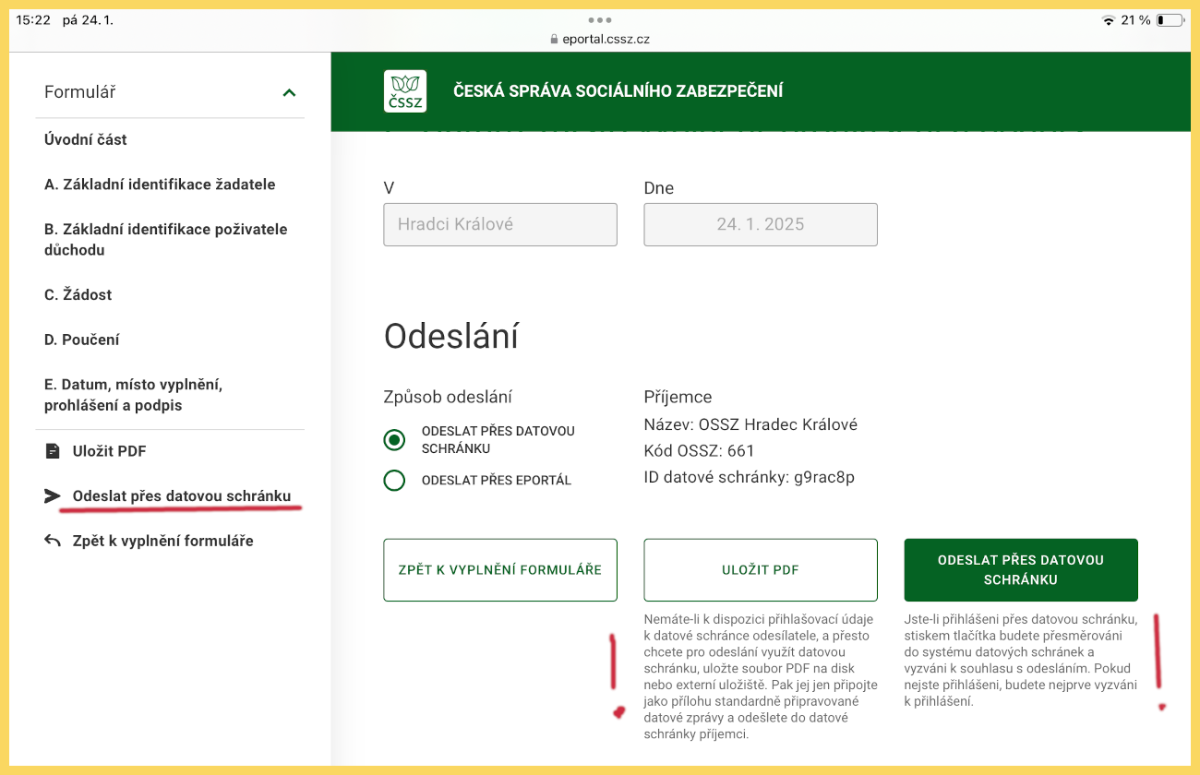Click the padlock icon beside the URL
This screenshot has height=775, width=1200.
click(554, 40)
